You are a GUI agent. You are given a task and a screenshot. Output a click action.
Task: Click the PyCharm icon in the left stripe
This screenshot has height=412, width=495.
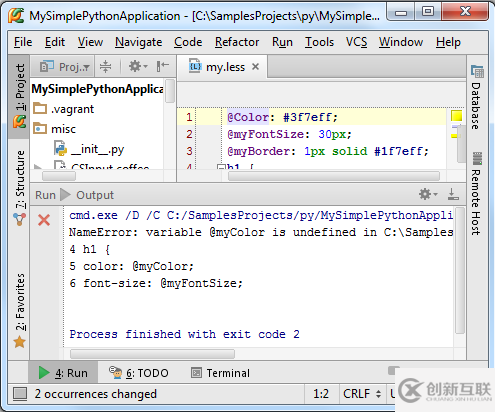[19, 122]
